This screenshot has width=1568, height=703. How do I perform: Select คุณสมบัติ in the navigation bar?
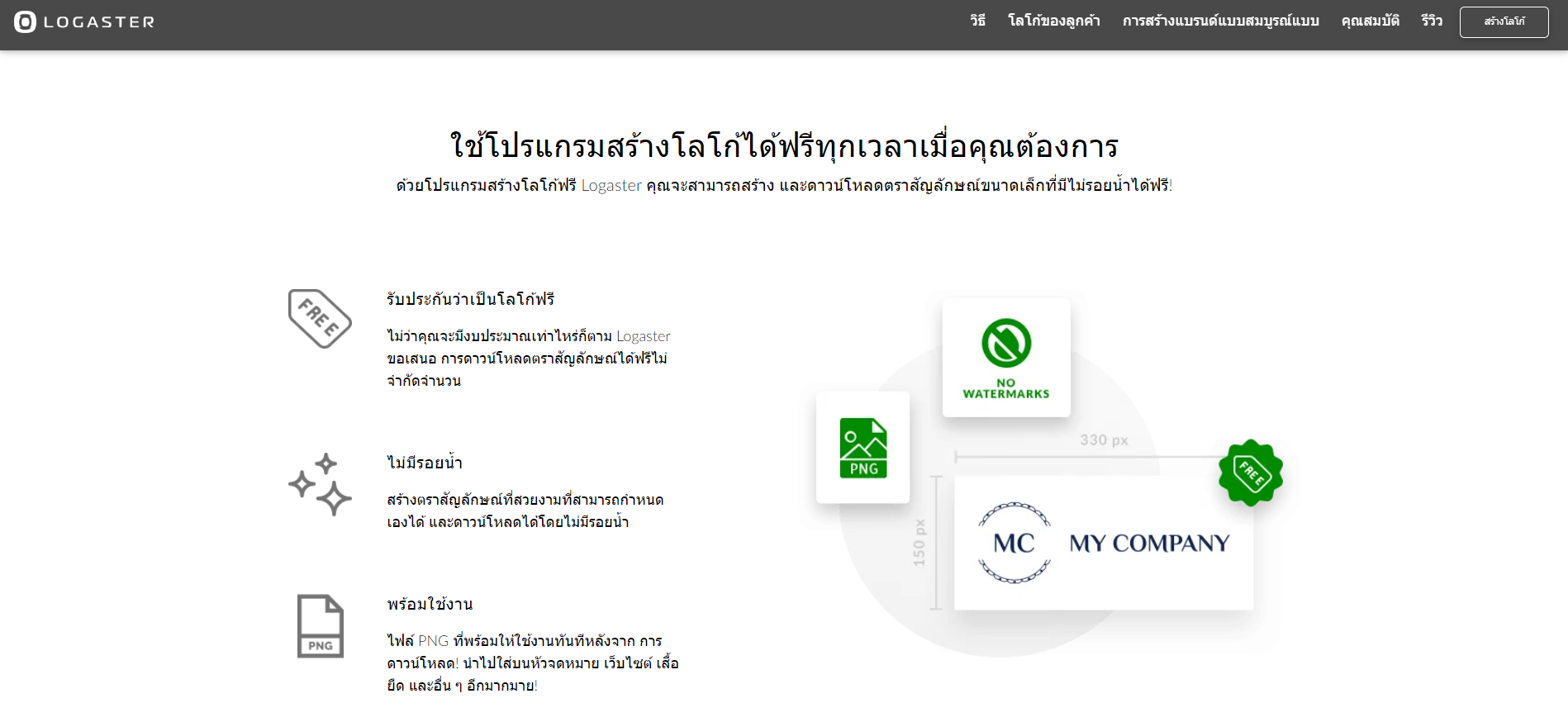coord(1370,21)
